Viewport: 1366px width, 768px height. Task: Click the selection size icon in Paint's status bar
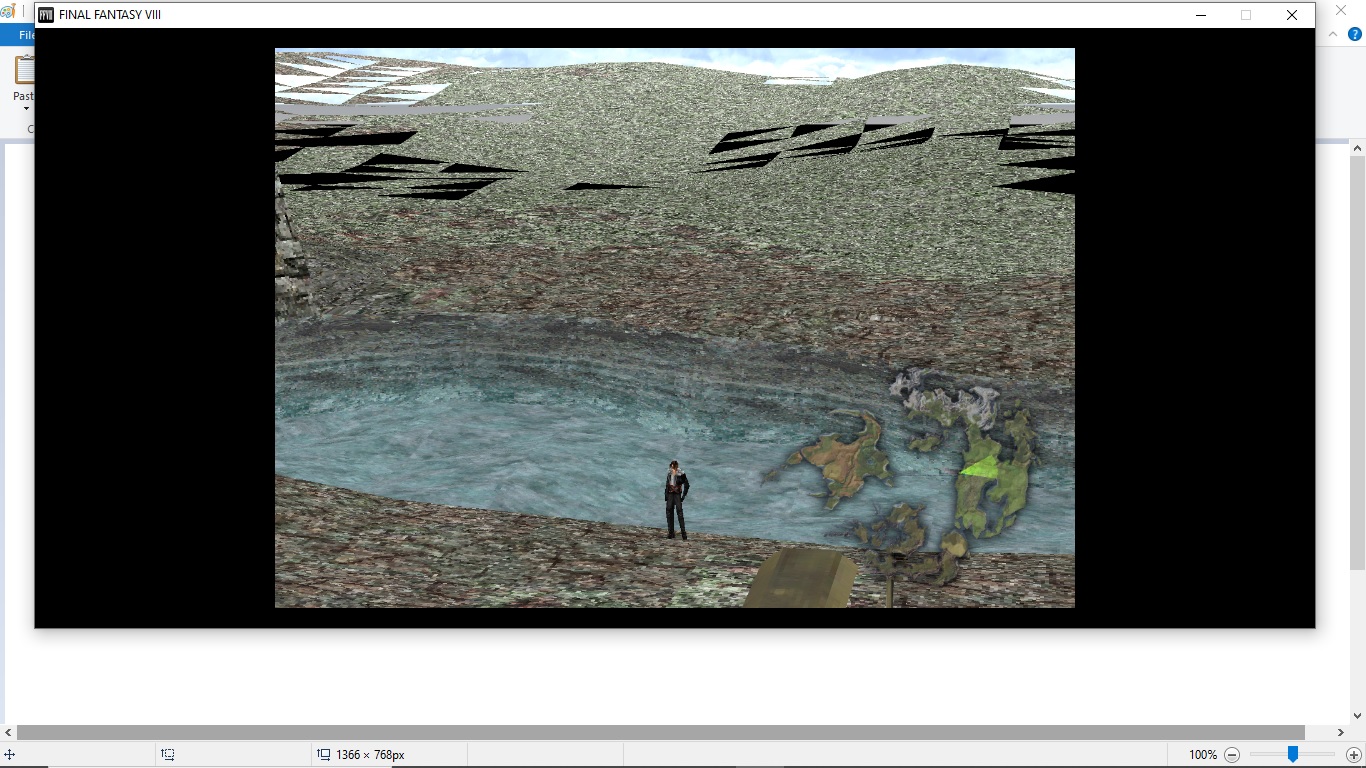(168, 755)
